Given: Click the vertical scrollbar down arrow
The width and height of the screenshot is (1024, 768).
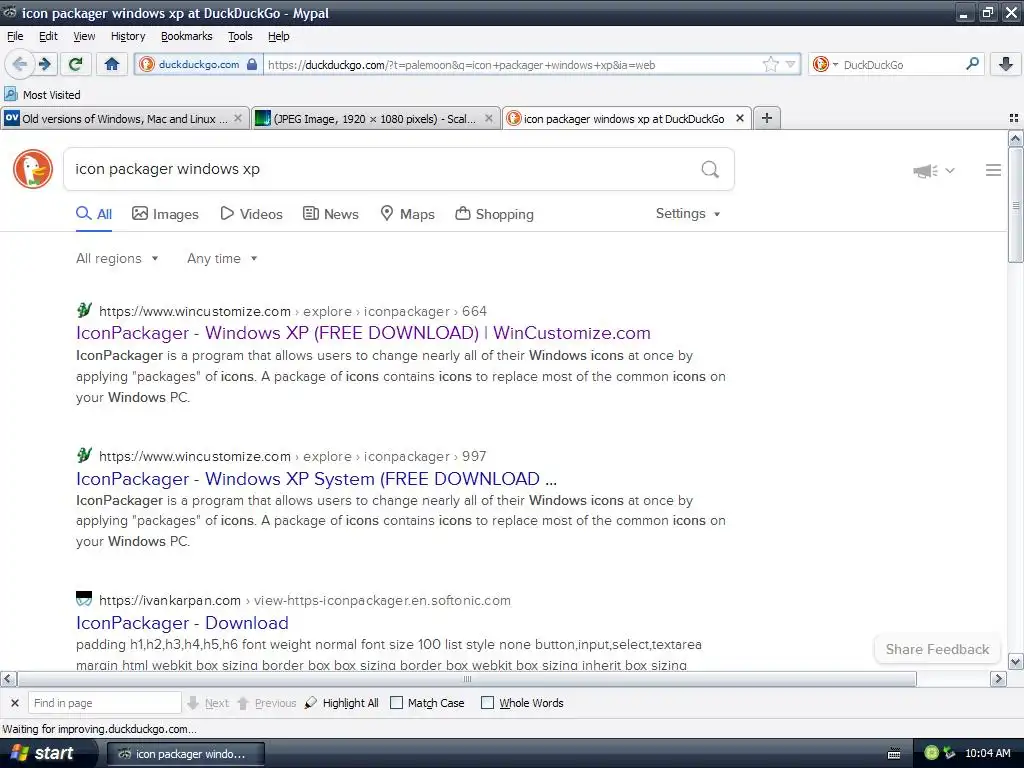Looking at the screenshot, I should click(x=1016, y=662).
